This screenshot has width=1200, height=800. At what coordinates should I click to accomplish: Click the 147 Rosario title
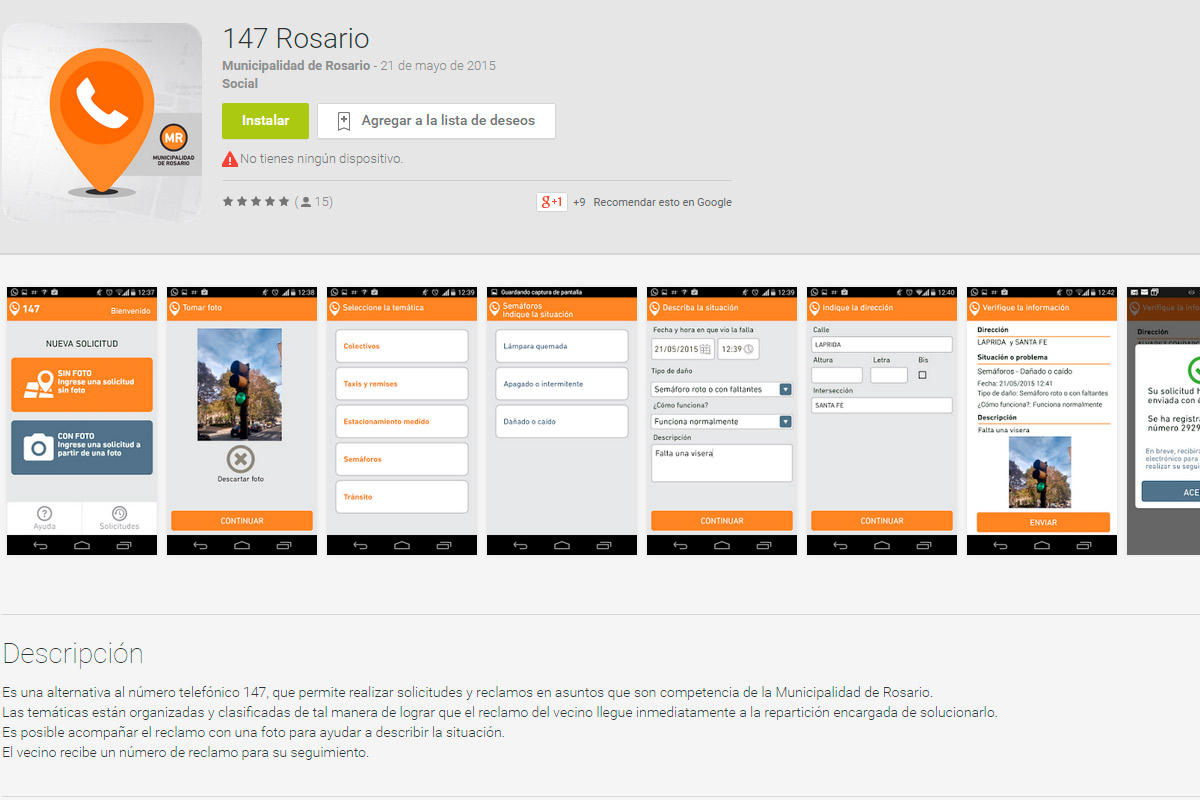(x=296, y=38)
